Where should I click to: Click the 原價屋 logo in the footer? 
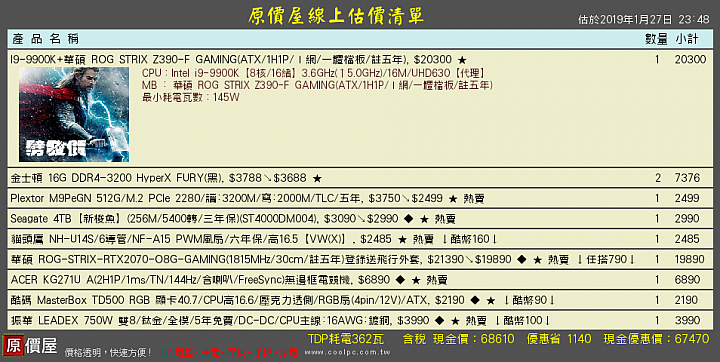[x=30, y=346]
